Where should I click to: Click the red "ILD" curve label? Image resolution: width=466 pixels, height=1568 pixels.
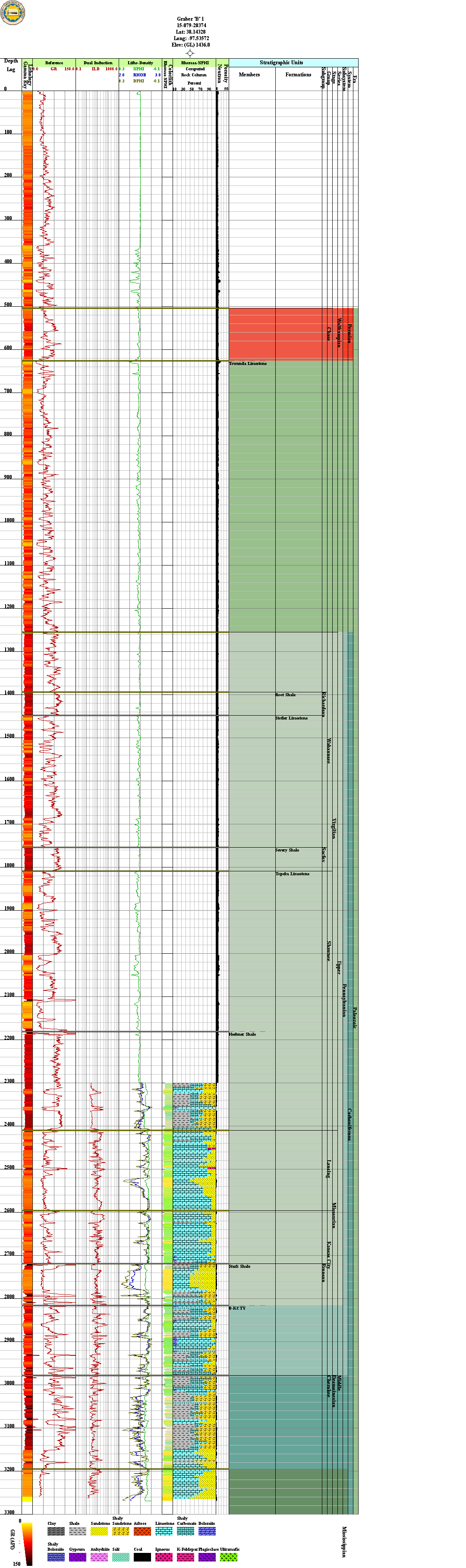(96, 69)
